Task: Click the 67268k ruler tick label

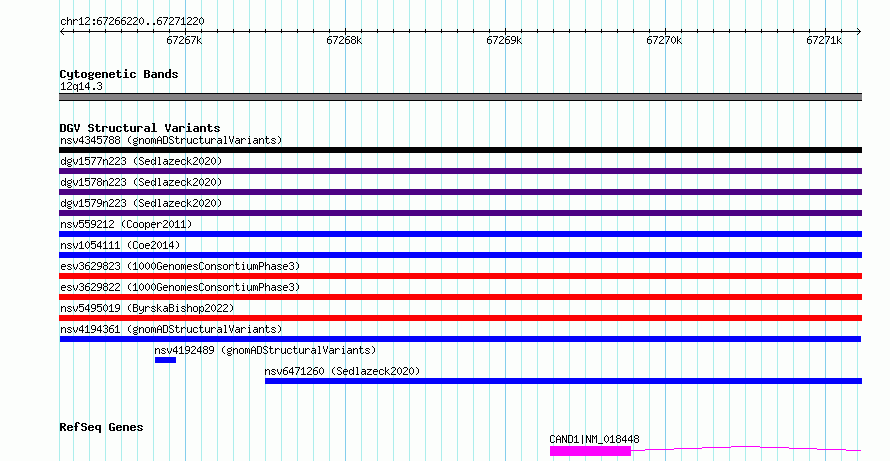Action: coord(344,40)
